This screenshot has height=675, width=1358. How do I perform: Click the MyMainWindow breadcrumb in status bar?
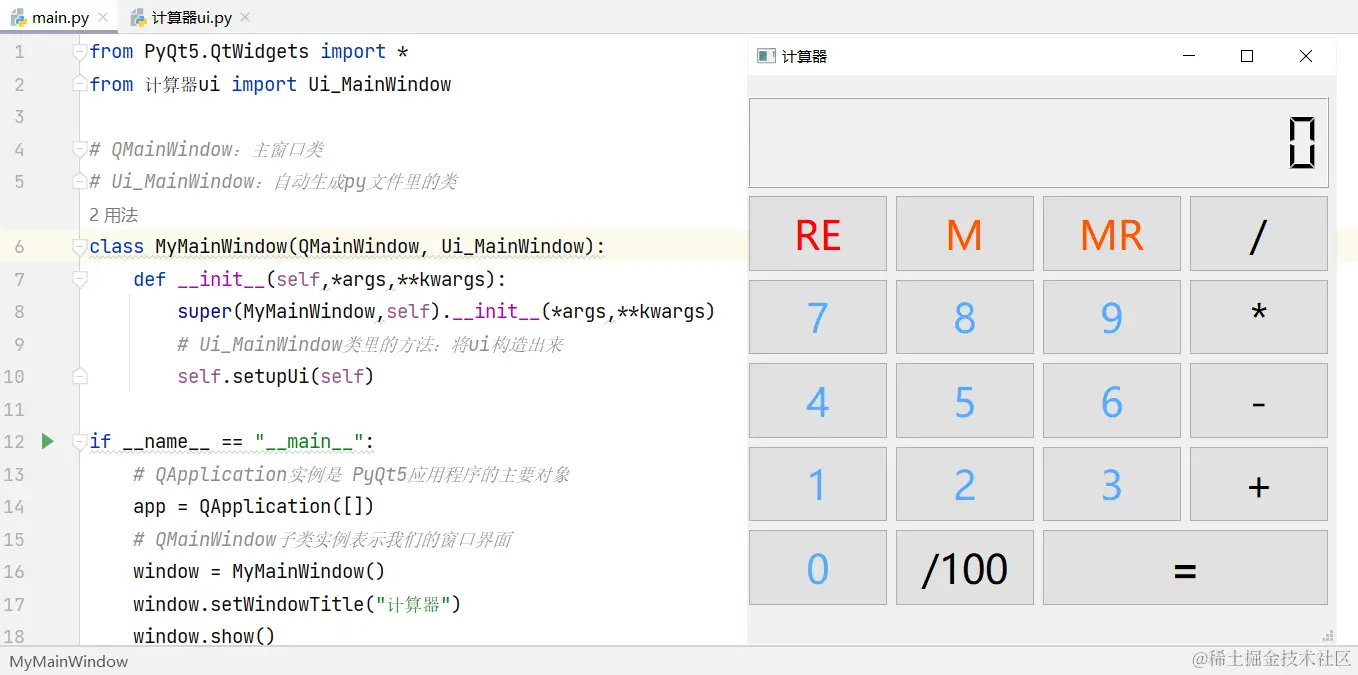tap(69, 661)
